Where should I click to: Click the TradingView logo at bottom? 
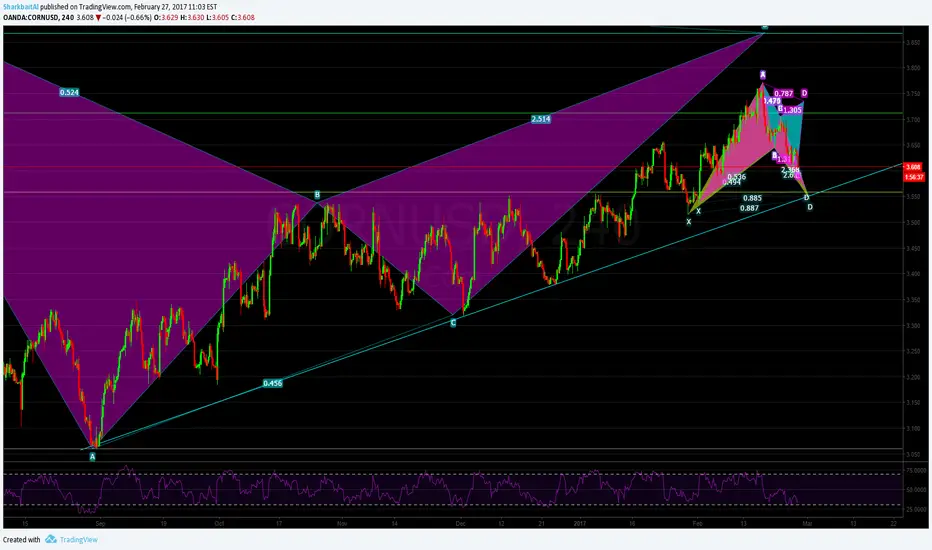pos(71,539)
